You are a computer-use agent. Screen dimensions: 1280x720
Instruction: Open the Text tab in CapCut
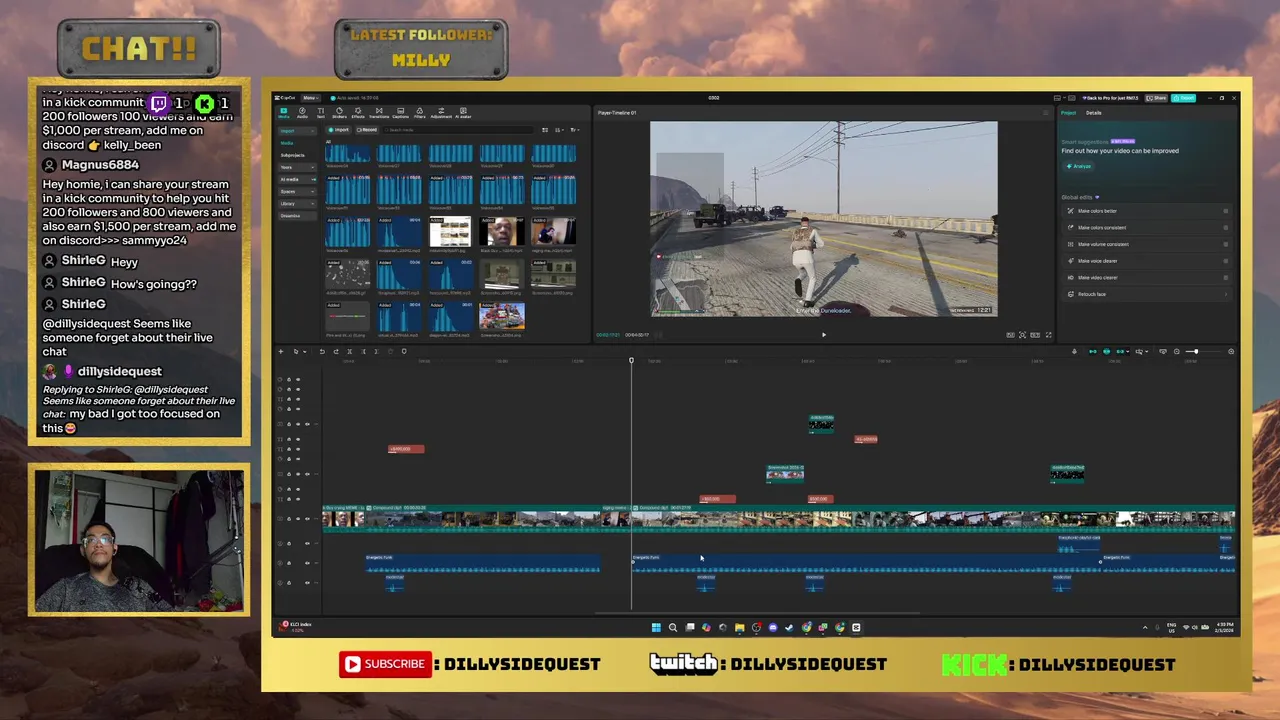(321, 112)
